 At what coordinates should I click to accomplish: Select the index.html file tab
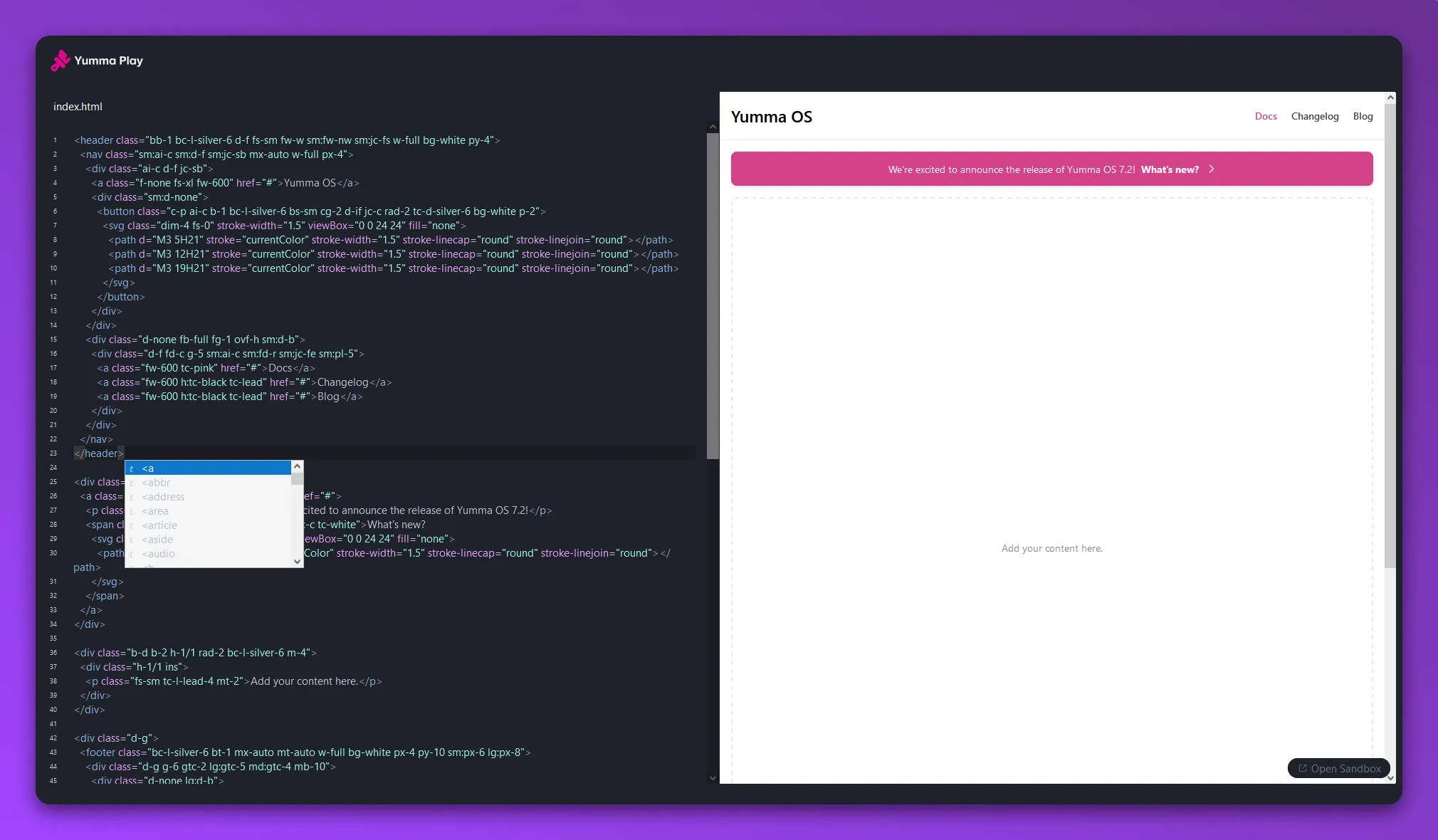click(78, 107)
